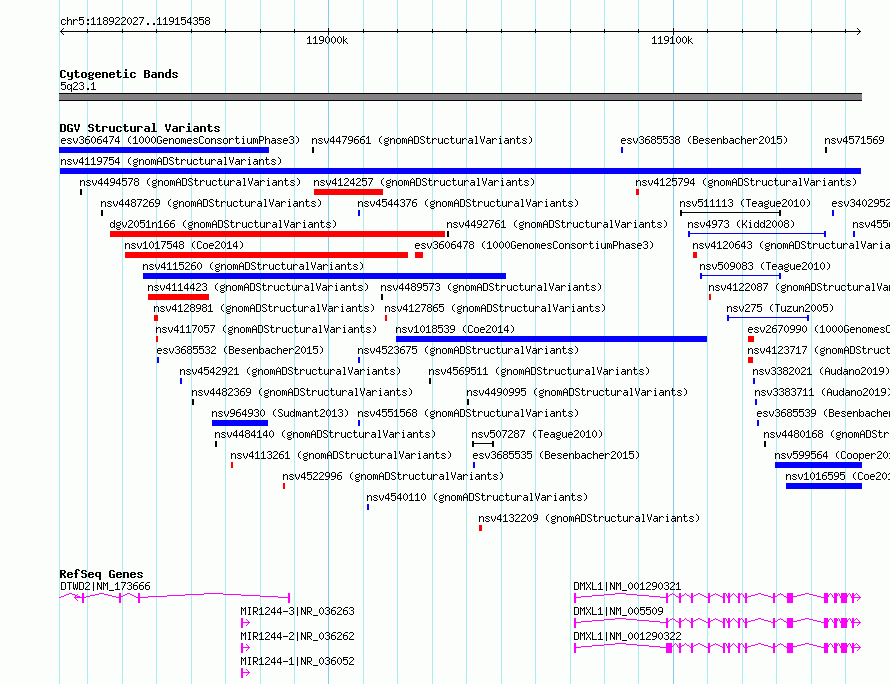Open esv3685532 (Besenbacher2015) label
The image size is (890, 684).
(x=240, y=350)
